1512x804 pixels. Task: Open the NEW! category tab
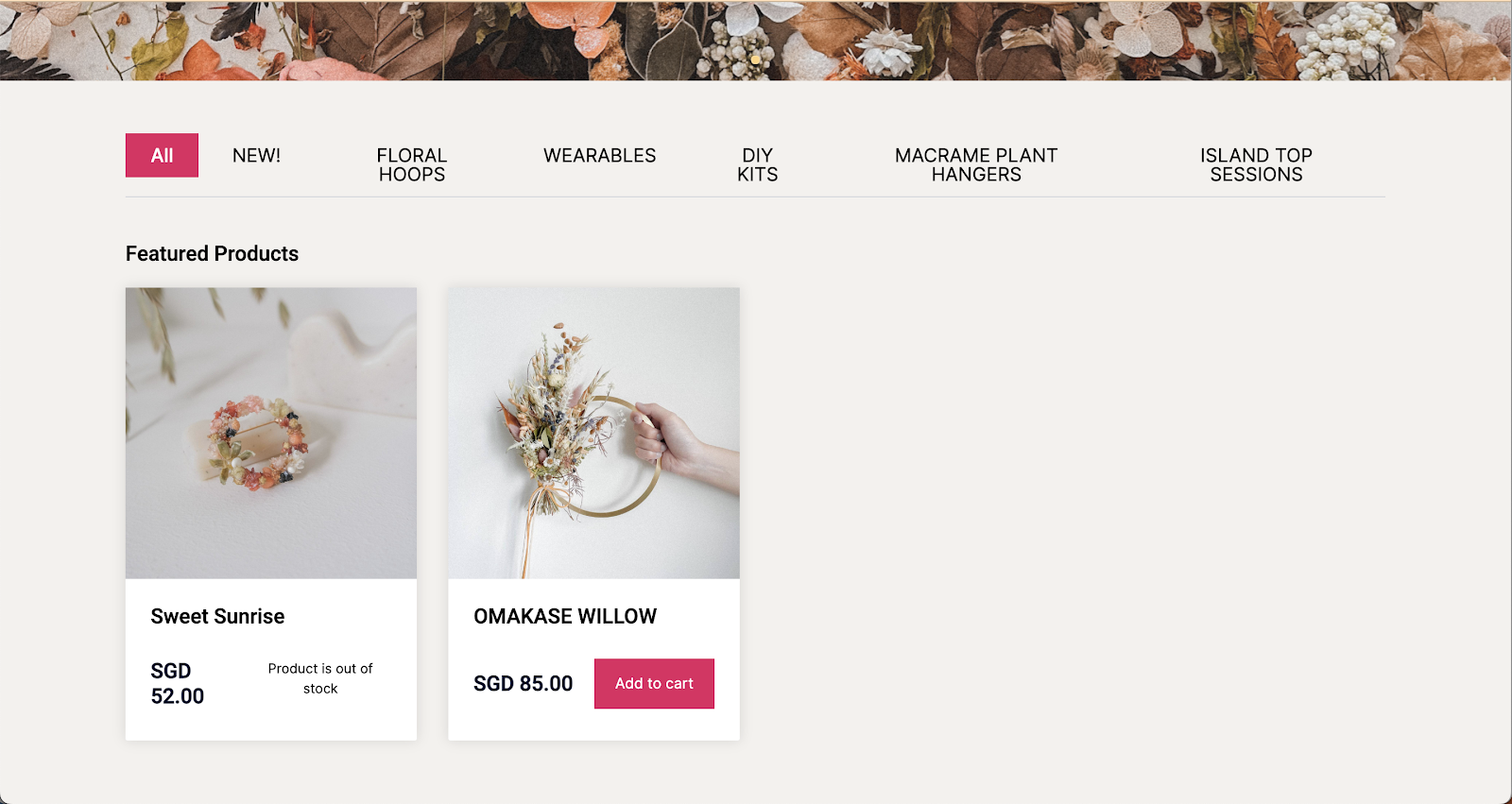click(256, 155)
